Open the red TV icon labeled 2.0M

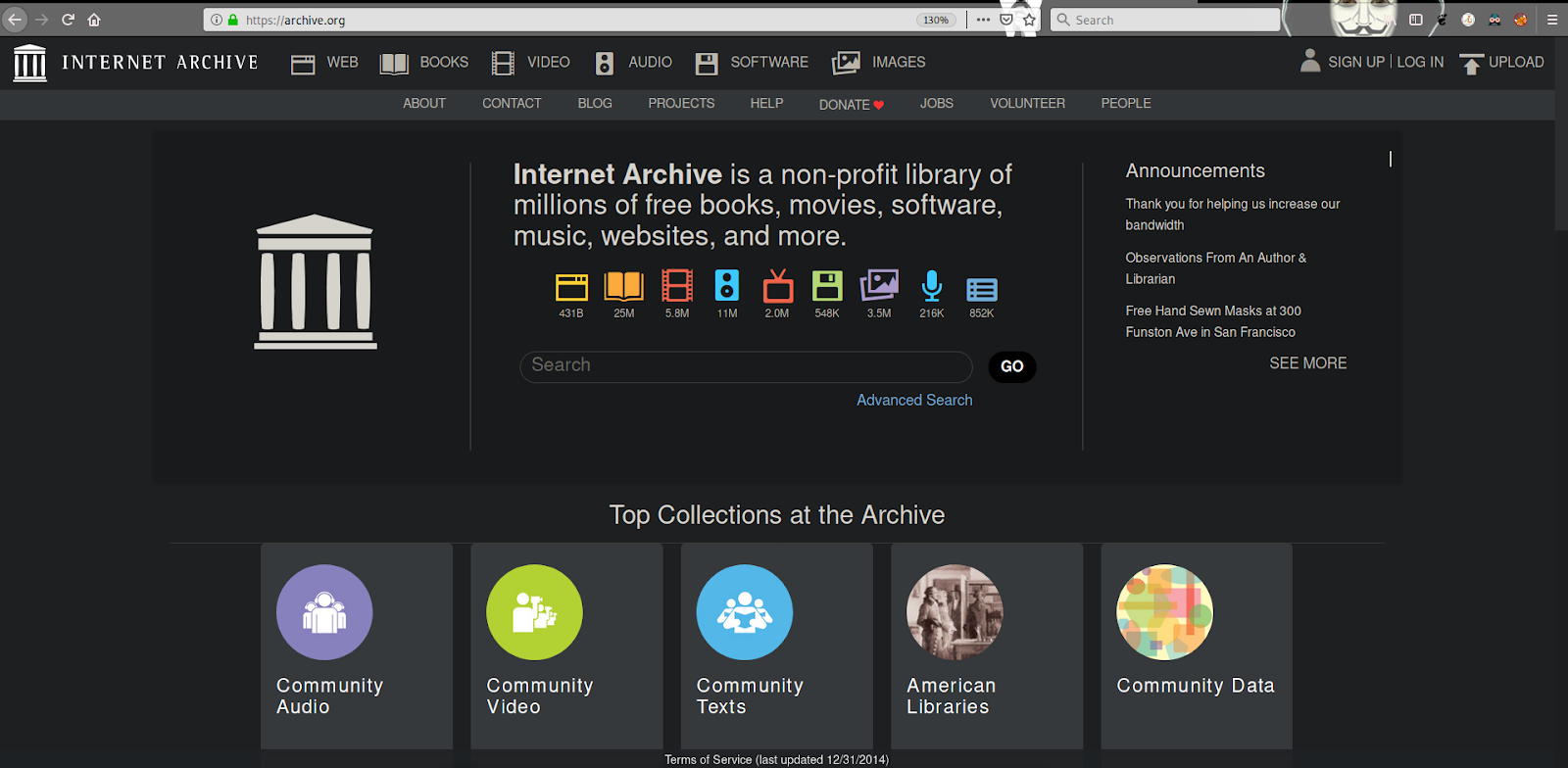click(778, 286)
